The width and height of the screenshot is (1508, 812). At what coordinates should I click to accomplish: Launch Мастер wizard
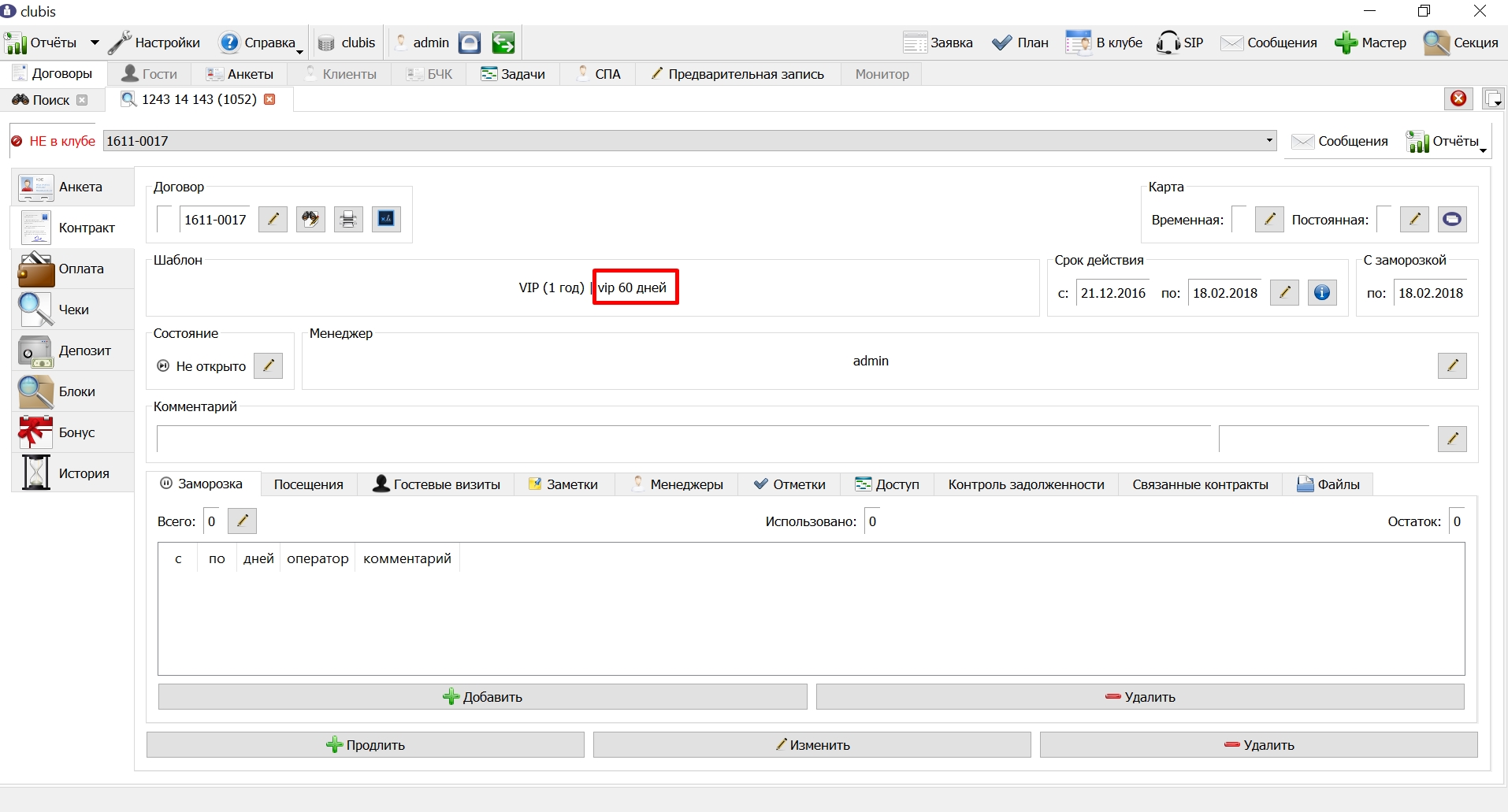click(1370, 43)
